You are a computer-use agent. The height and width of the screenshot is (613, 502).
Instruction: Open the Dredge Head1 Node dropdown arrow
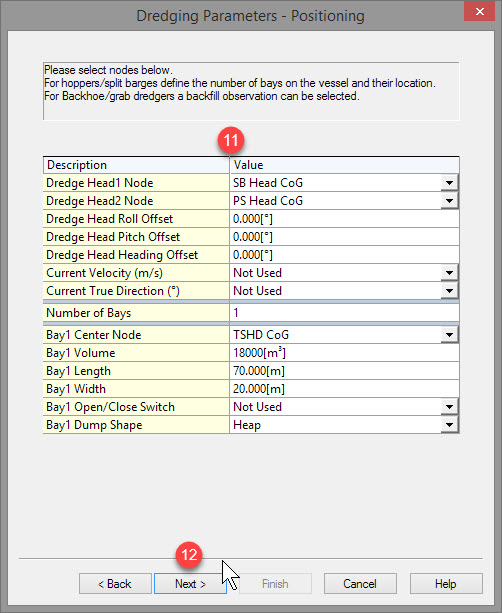(450, 183)
